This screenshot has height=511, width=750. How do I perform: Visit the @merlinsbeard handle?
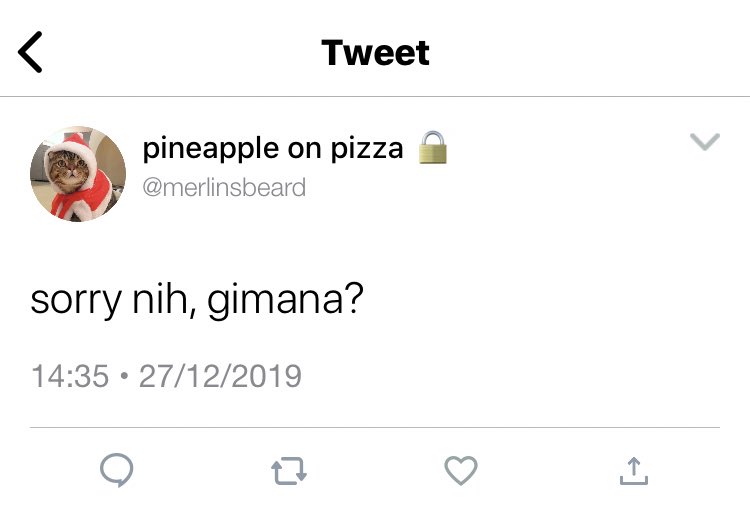pyautogui.click(x=225, y=187)
